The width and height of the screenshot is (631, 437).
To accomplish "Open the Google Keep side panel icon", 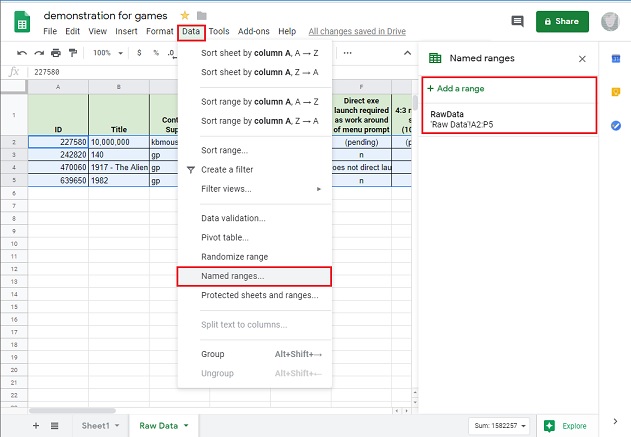I will click(616, 92).
